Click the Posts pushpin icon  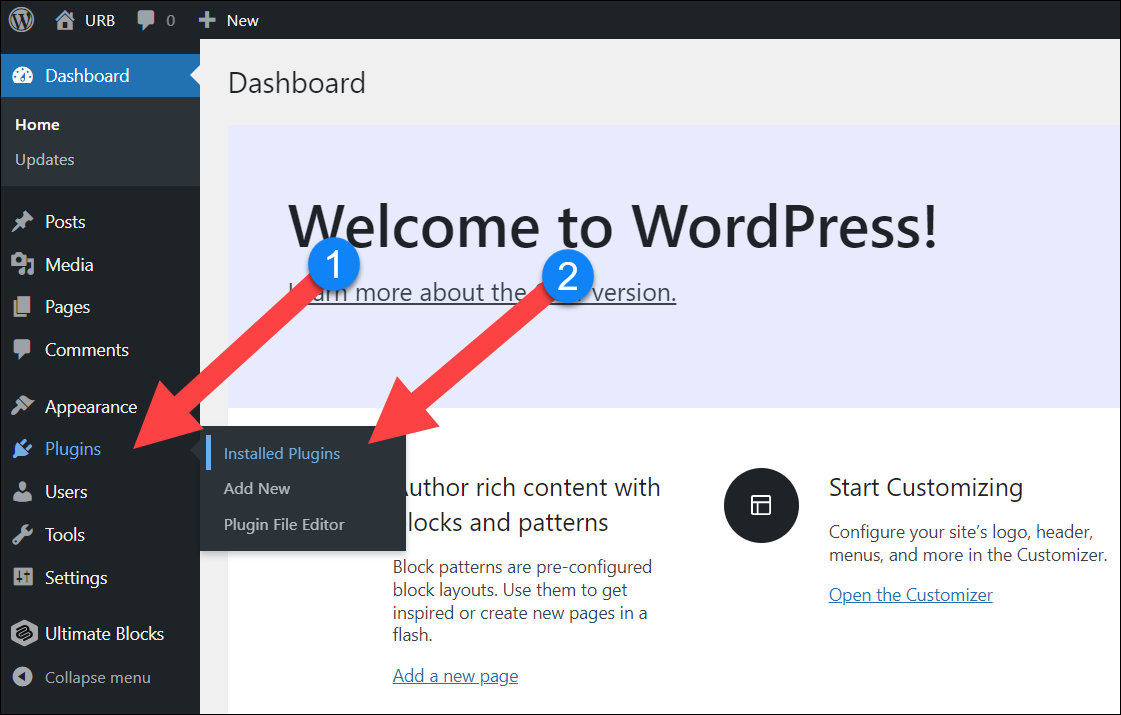(x=23, y=222)
